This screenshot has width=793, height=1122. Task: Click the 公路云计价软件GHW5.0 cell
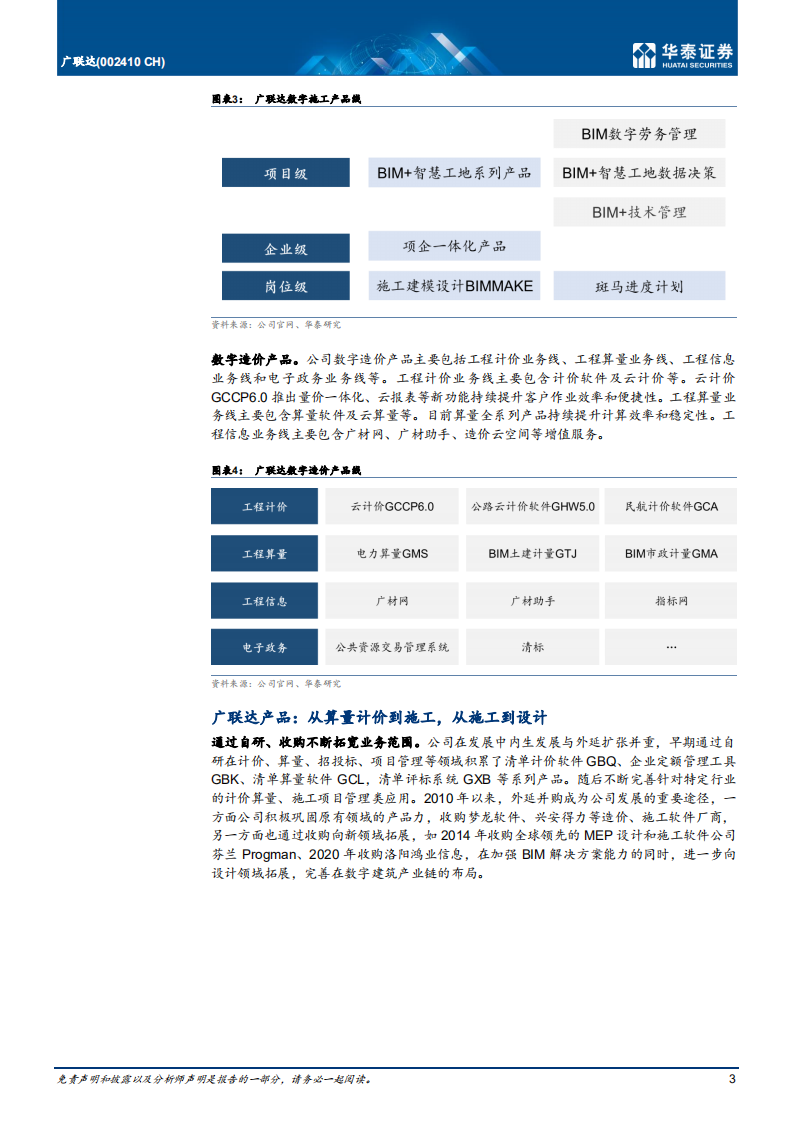pos(532,507)
